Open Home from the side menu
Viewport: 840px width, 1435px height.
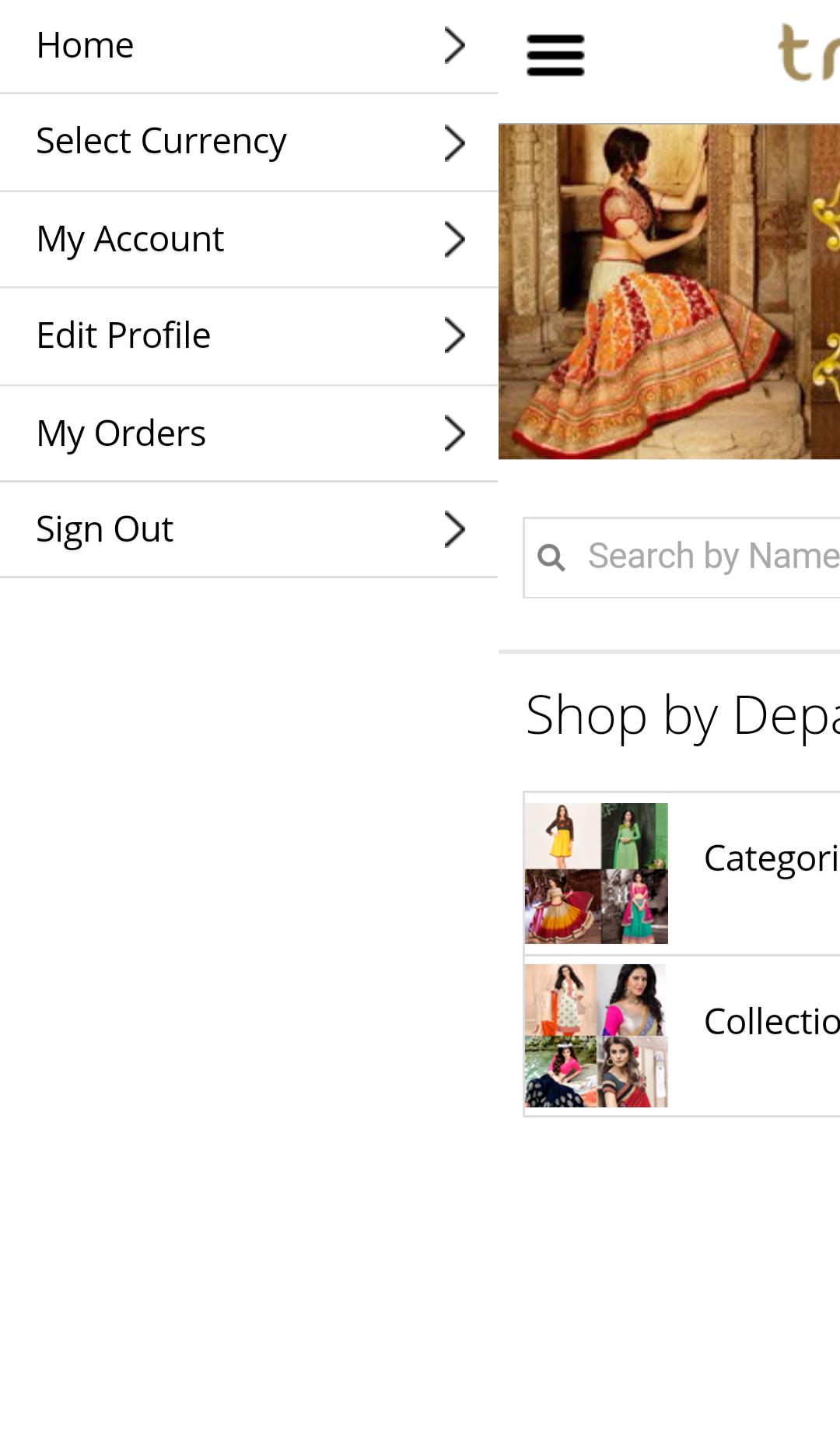(x=86, y=45)
